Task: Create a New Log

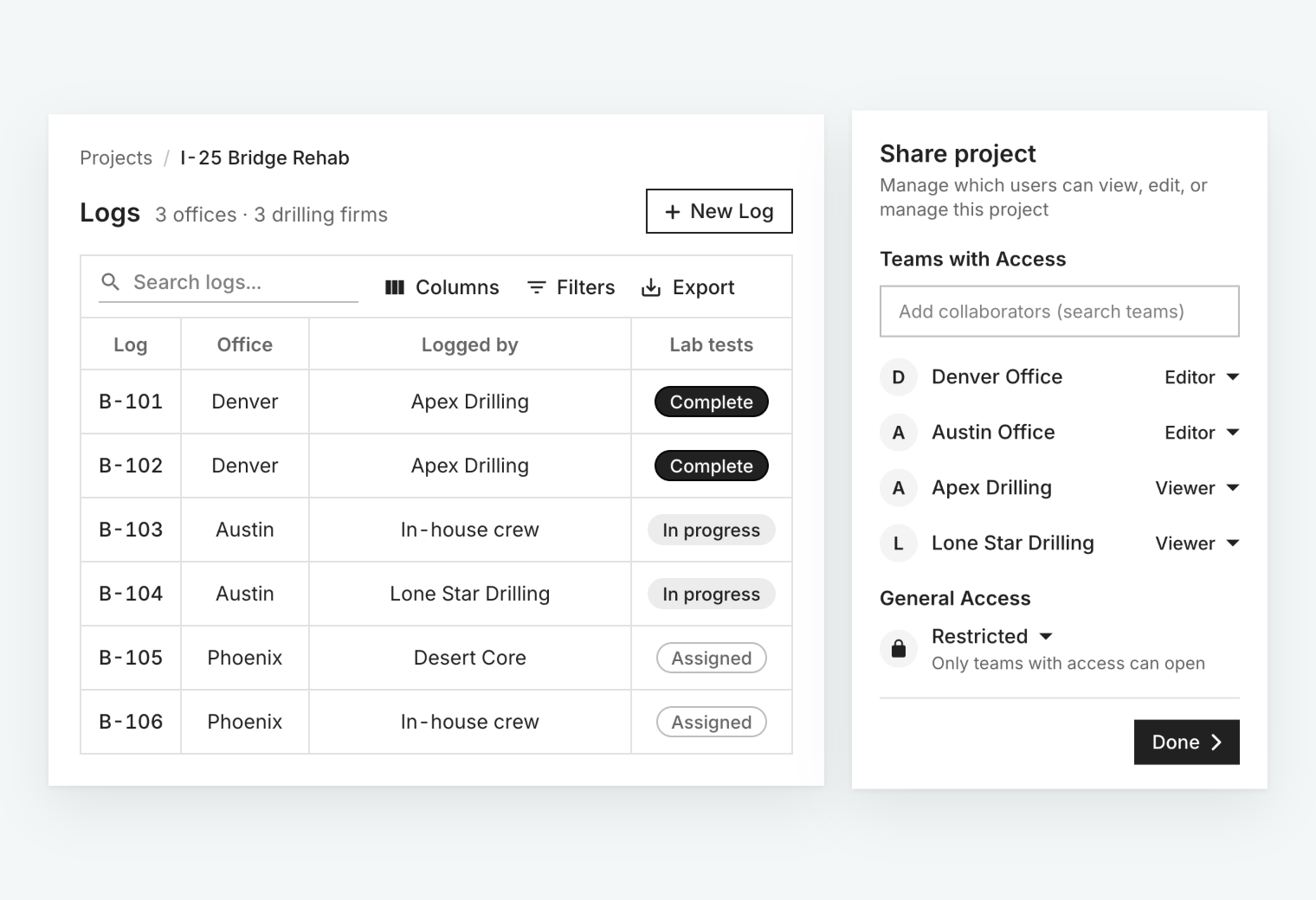Action: [x=719, y=211]
